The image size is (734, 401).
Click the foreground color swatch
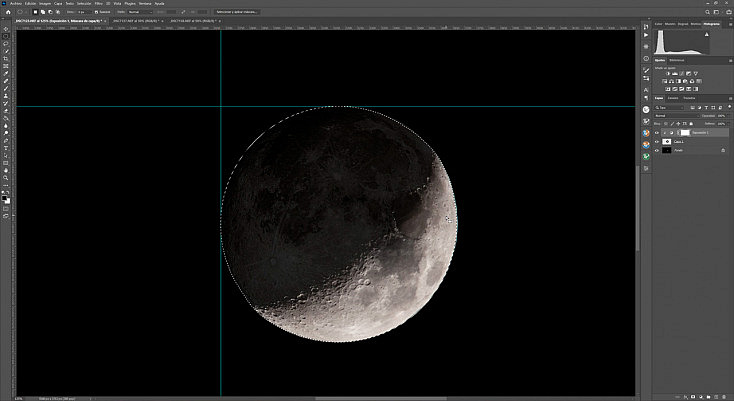(x=5, y=198)
